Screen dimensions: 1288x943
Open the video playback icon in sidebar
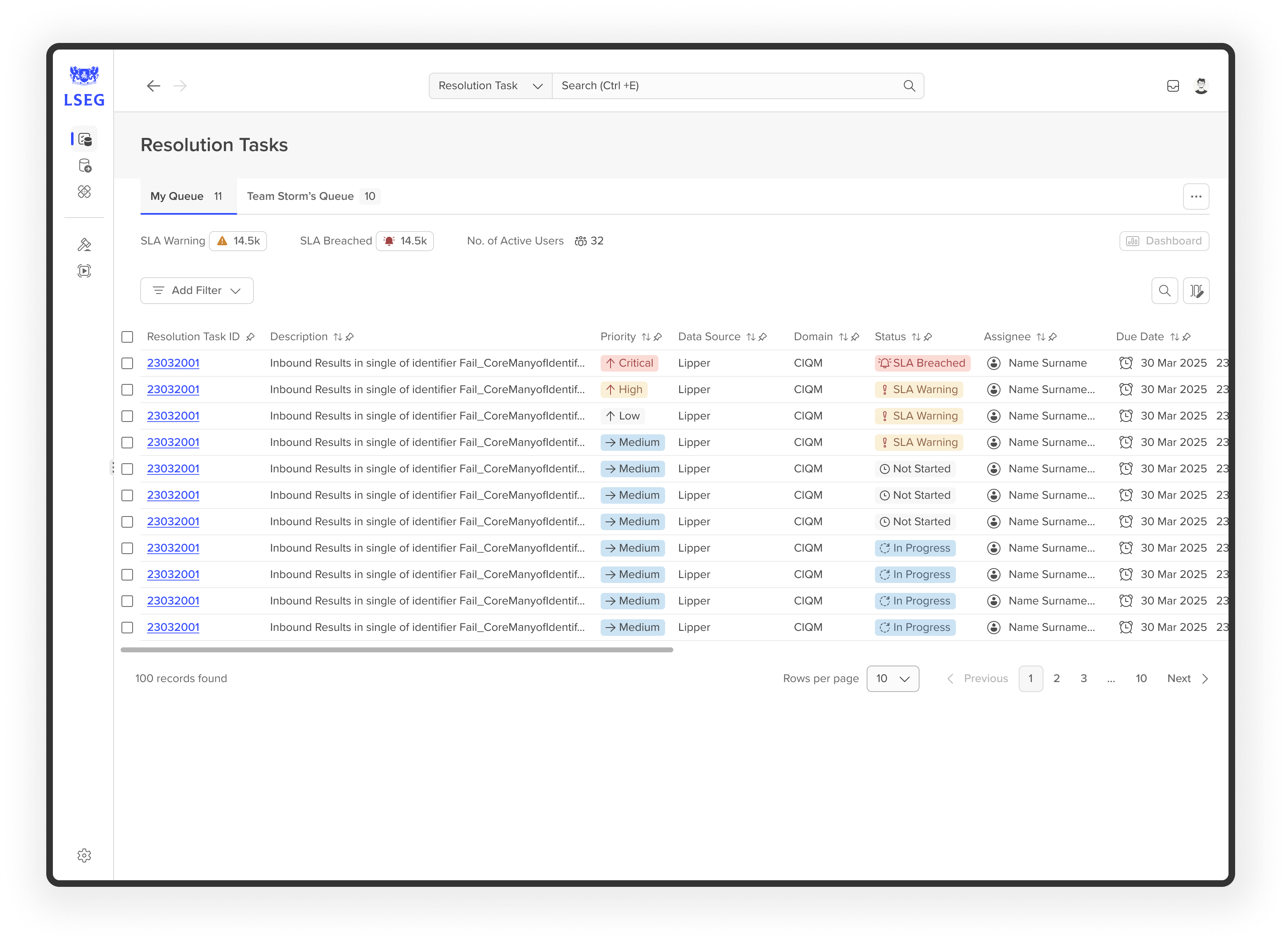(85, 270)
